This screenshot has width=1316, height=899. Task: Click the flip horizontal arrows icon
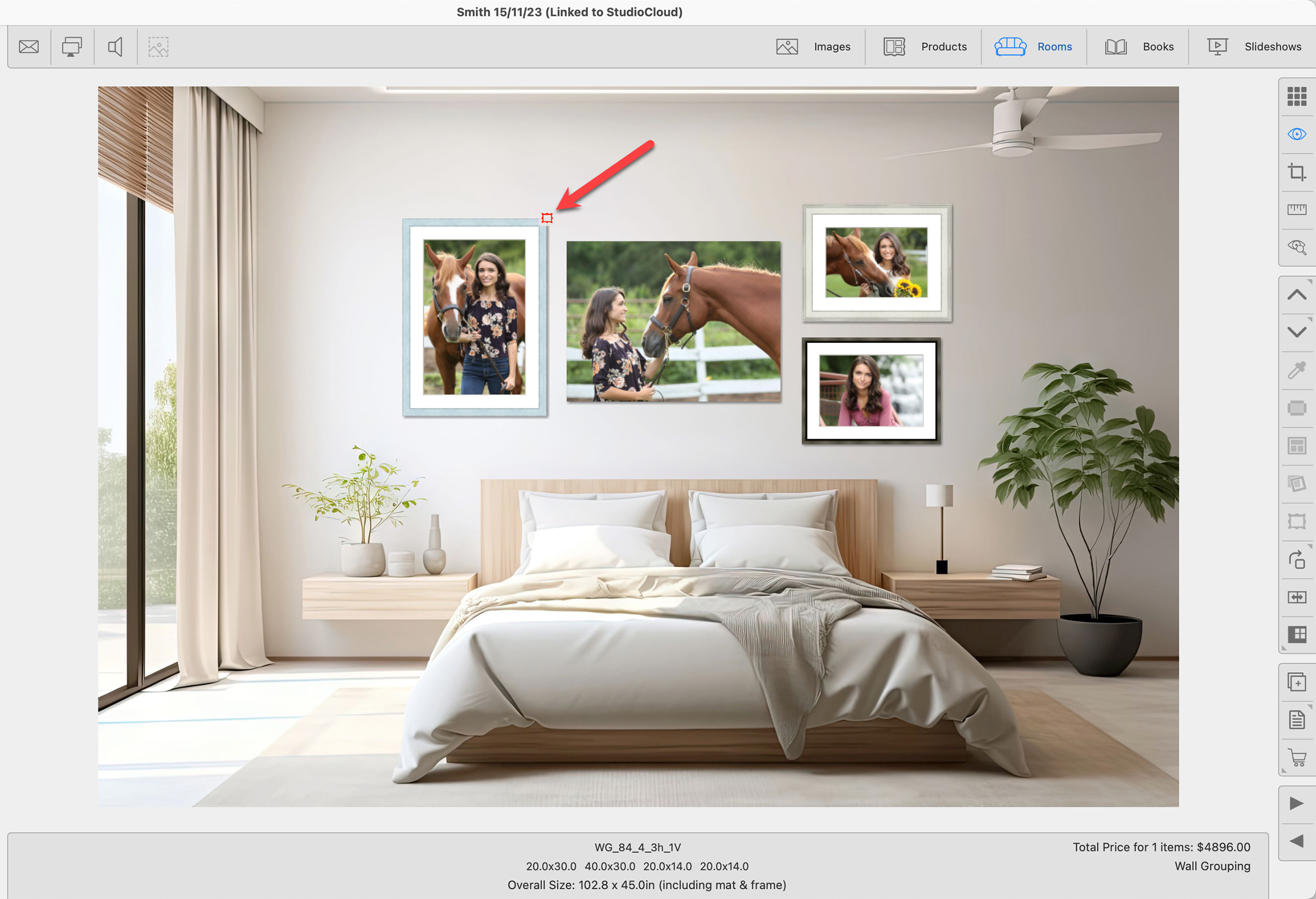click(x=1296, y=597)
